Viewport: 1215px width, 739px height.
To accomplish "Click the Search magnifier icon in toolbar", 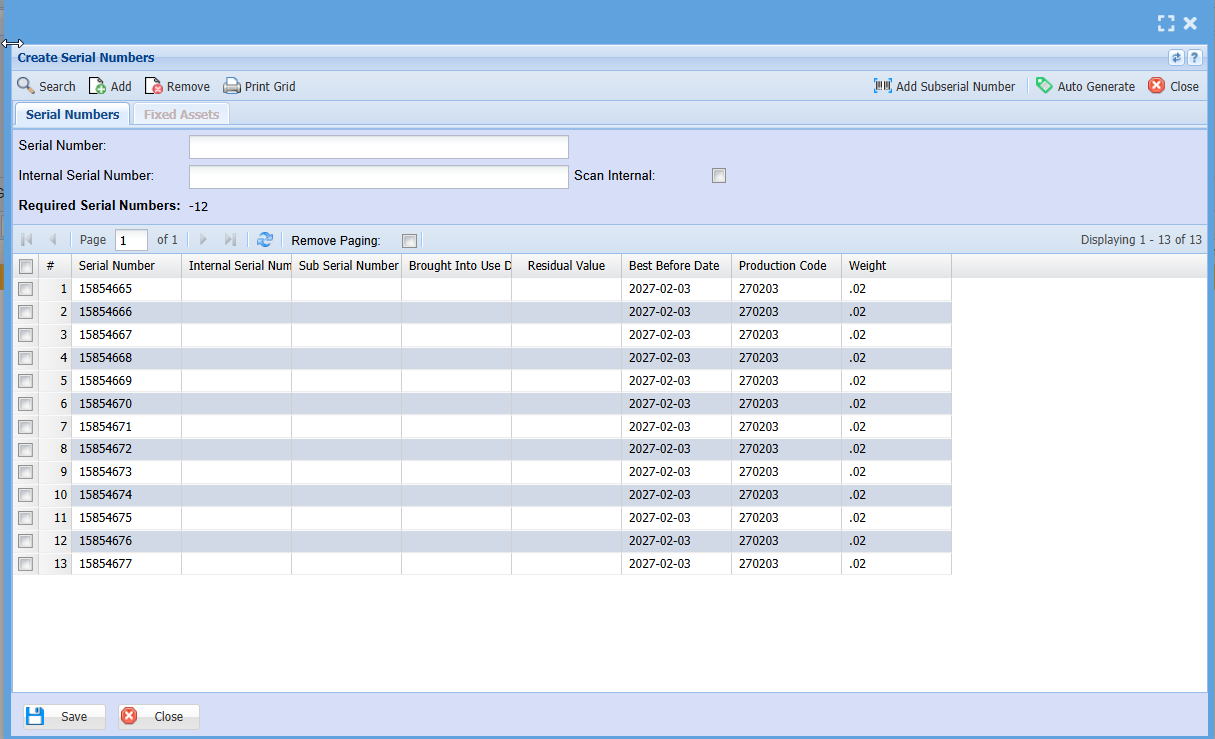I will [x=26, y=86].
